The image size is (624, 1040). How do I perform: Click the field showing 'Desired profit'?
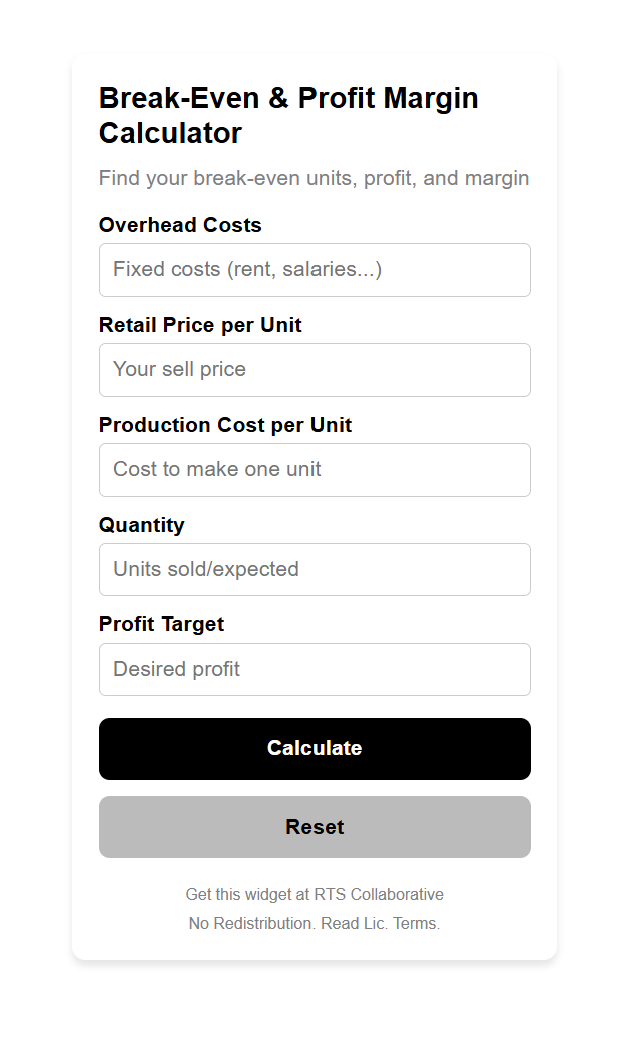[314, 668]
